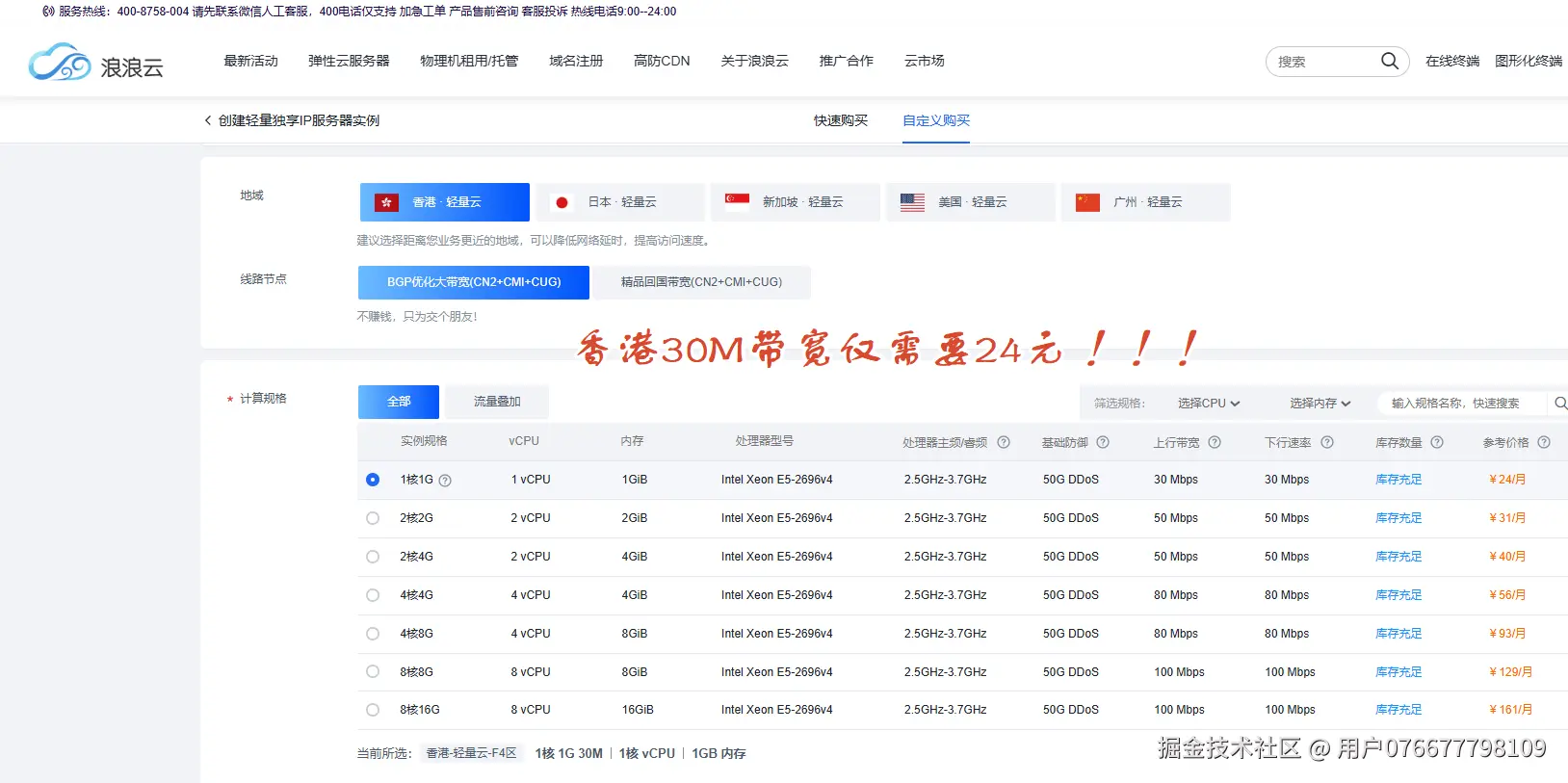Click help icon beside 库存数量 header
Screen dimensions: 1568x783
1437,442
